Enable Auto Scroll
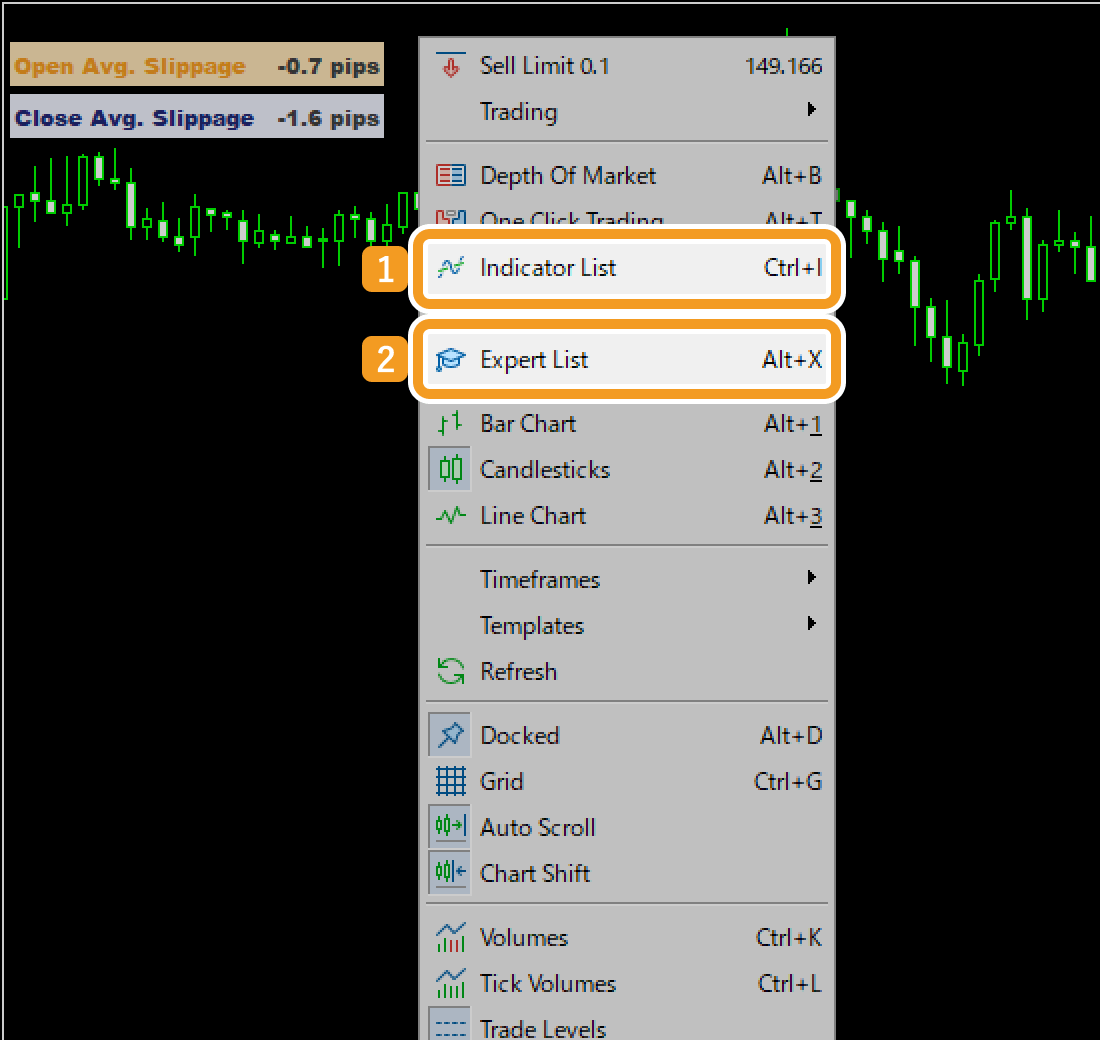The image size is (1100, 1040). 450,827
